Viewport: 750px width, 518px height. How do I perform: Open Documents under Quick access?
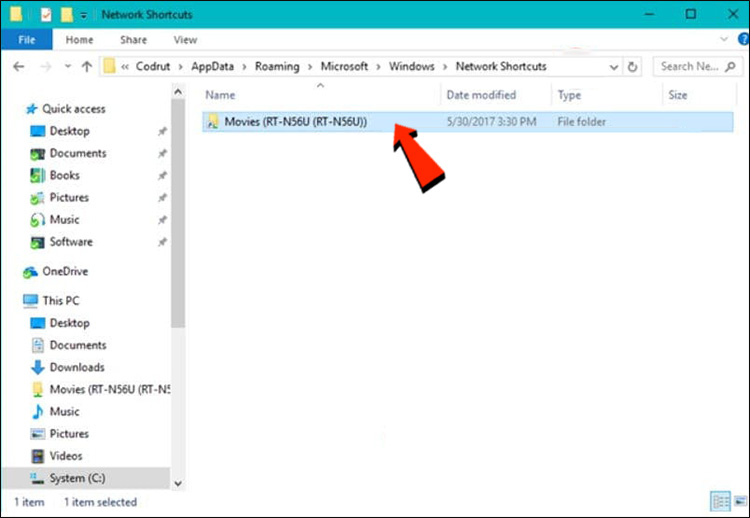pos(77,153)
